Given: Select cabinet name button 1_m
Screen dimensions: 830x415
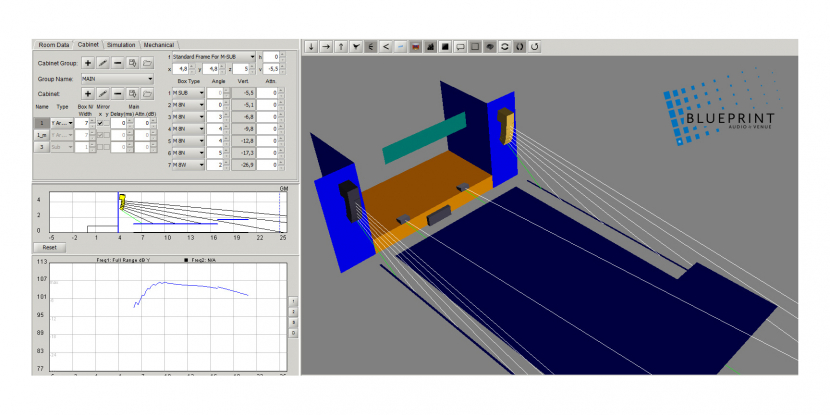Looking at the screenshot, I should (41, 135).
